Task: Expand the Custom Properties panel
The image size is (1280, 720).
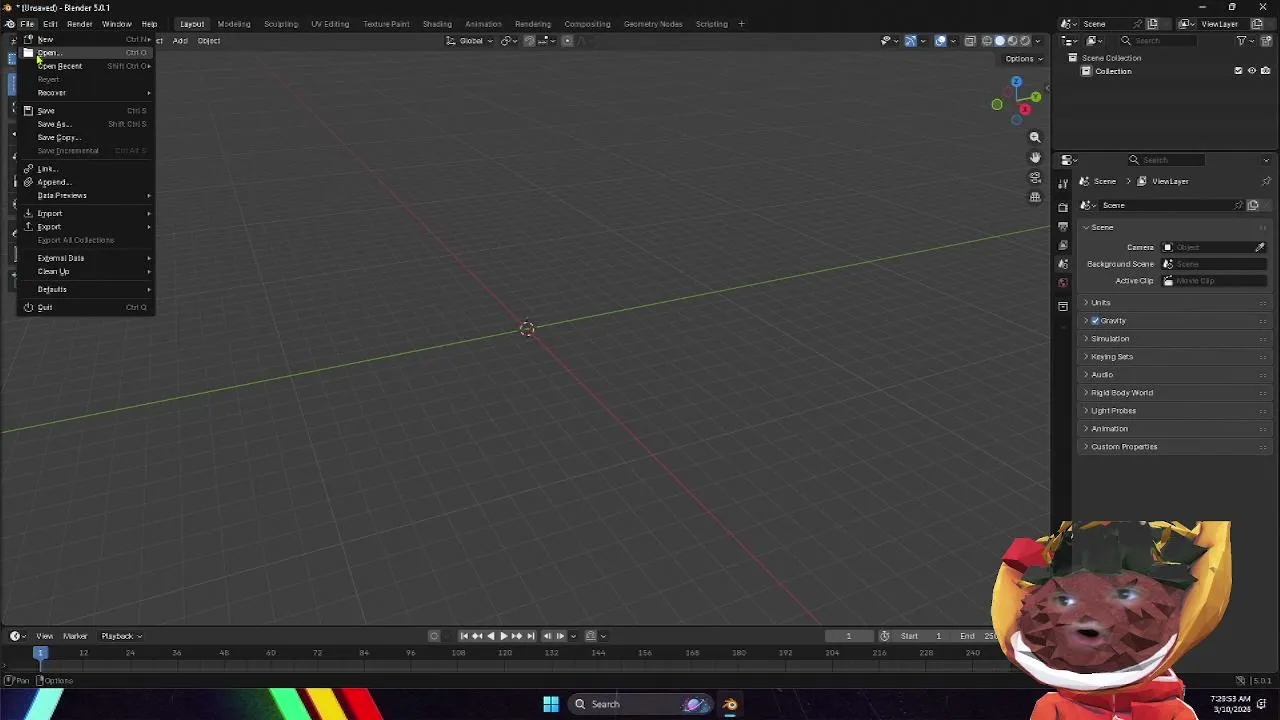Action: (1173, 447)
